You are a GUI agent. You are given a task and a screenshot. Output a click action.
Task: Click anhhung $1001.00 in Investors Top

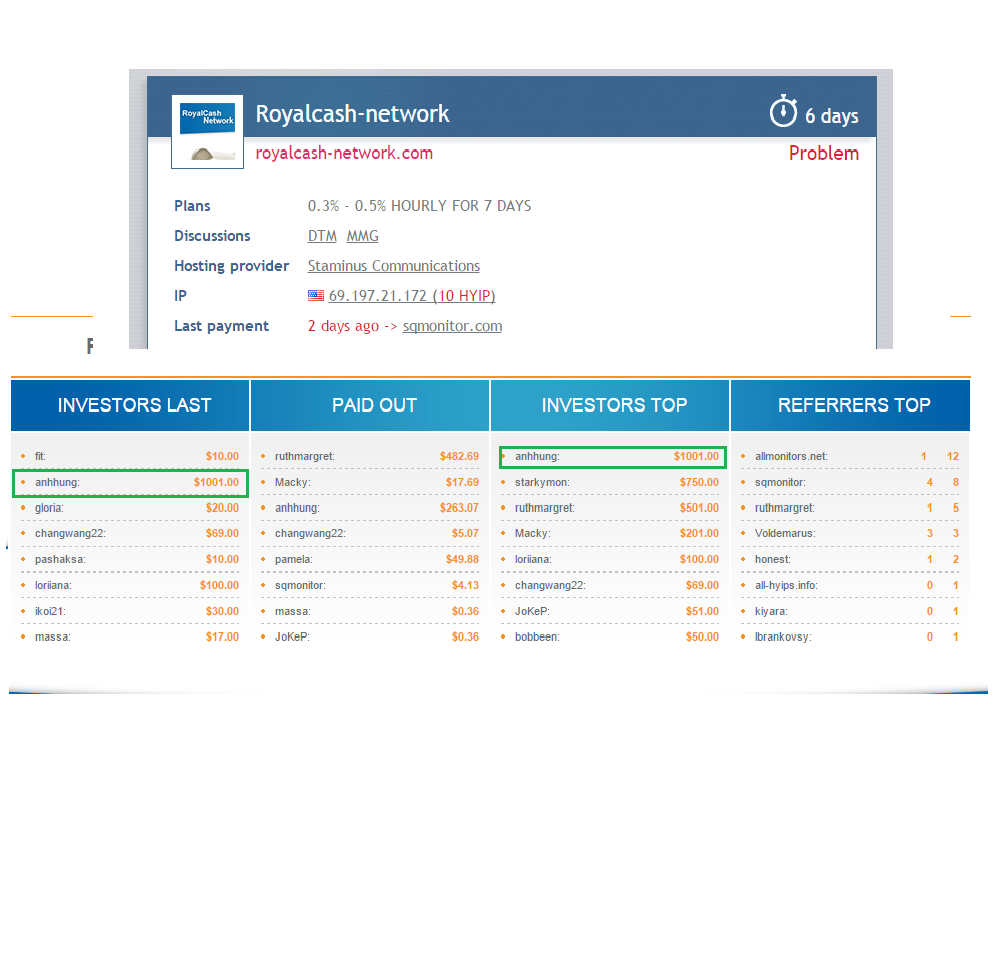tap(612, 457)
